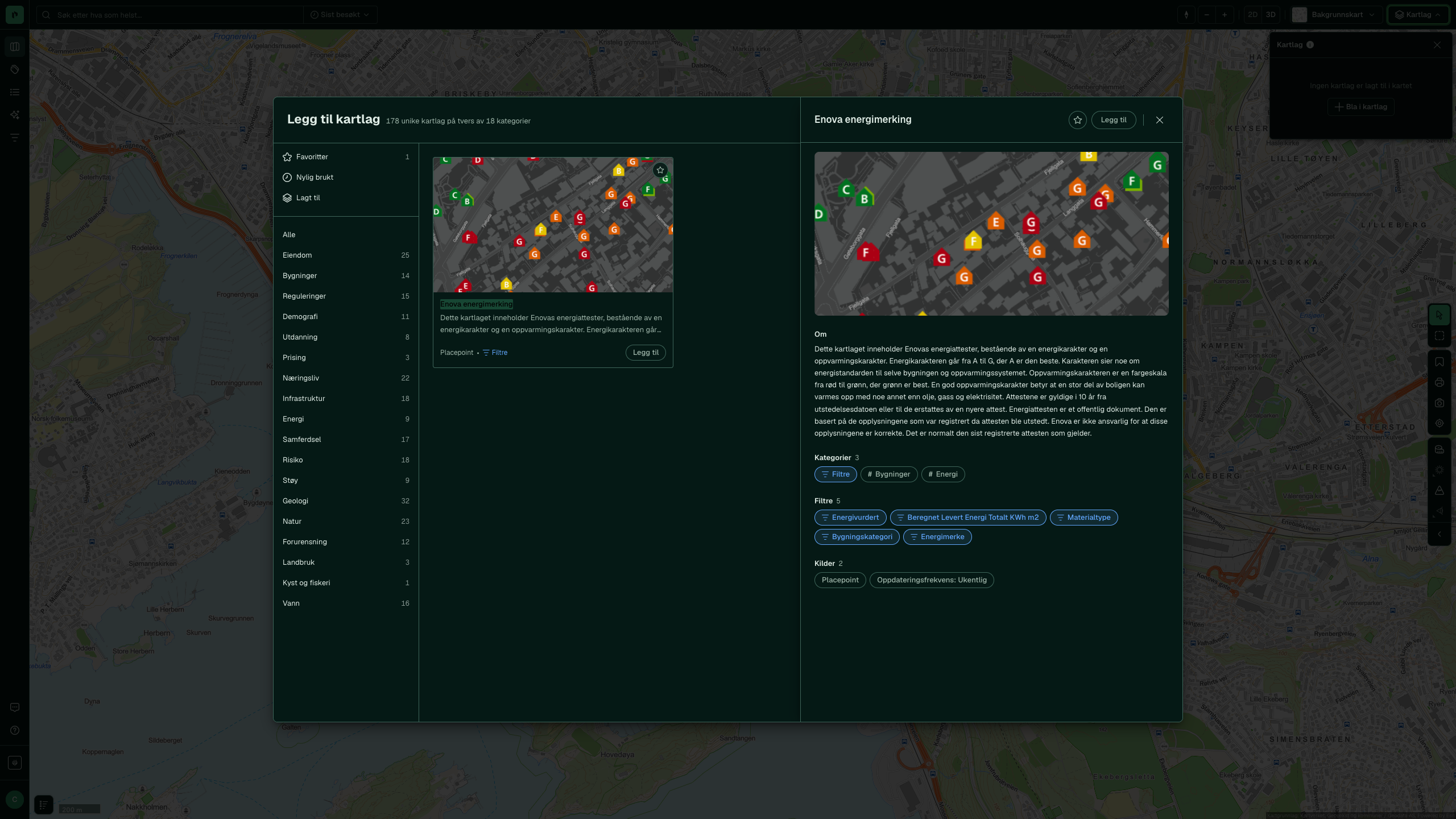Select the Energi category in sidebar list
The image size is (1456, 819).
tap(346, 419)
